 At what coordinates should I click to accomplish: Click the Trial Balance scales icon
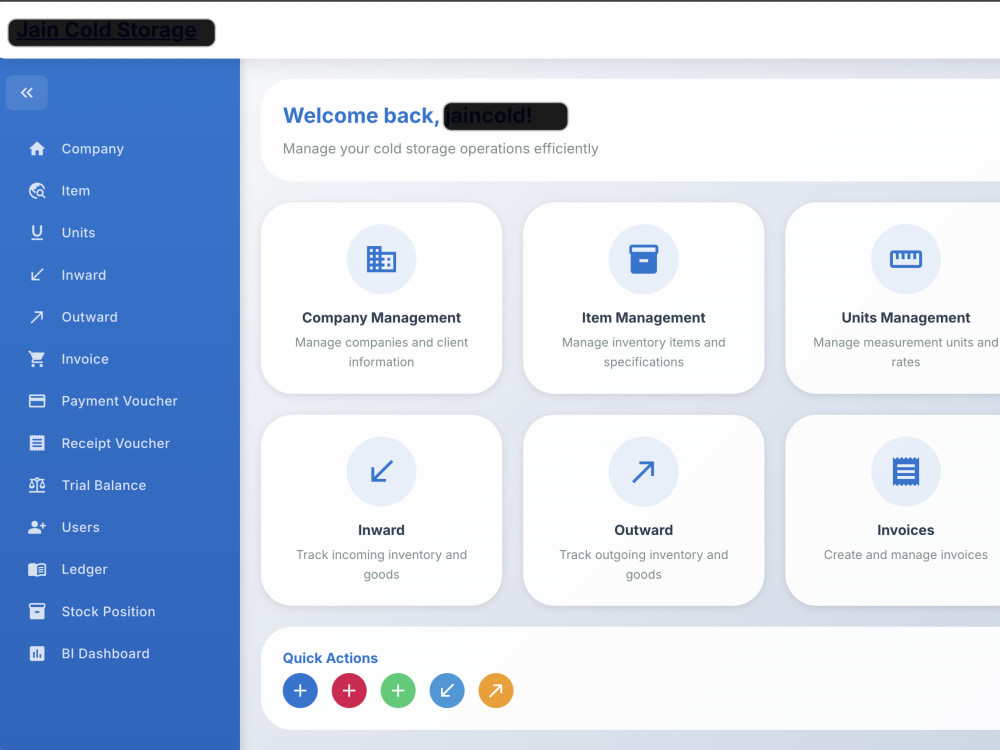(37, 485)
